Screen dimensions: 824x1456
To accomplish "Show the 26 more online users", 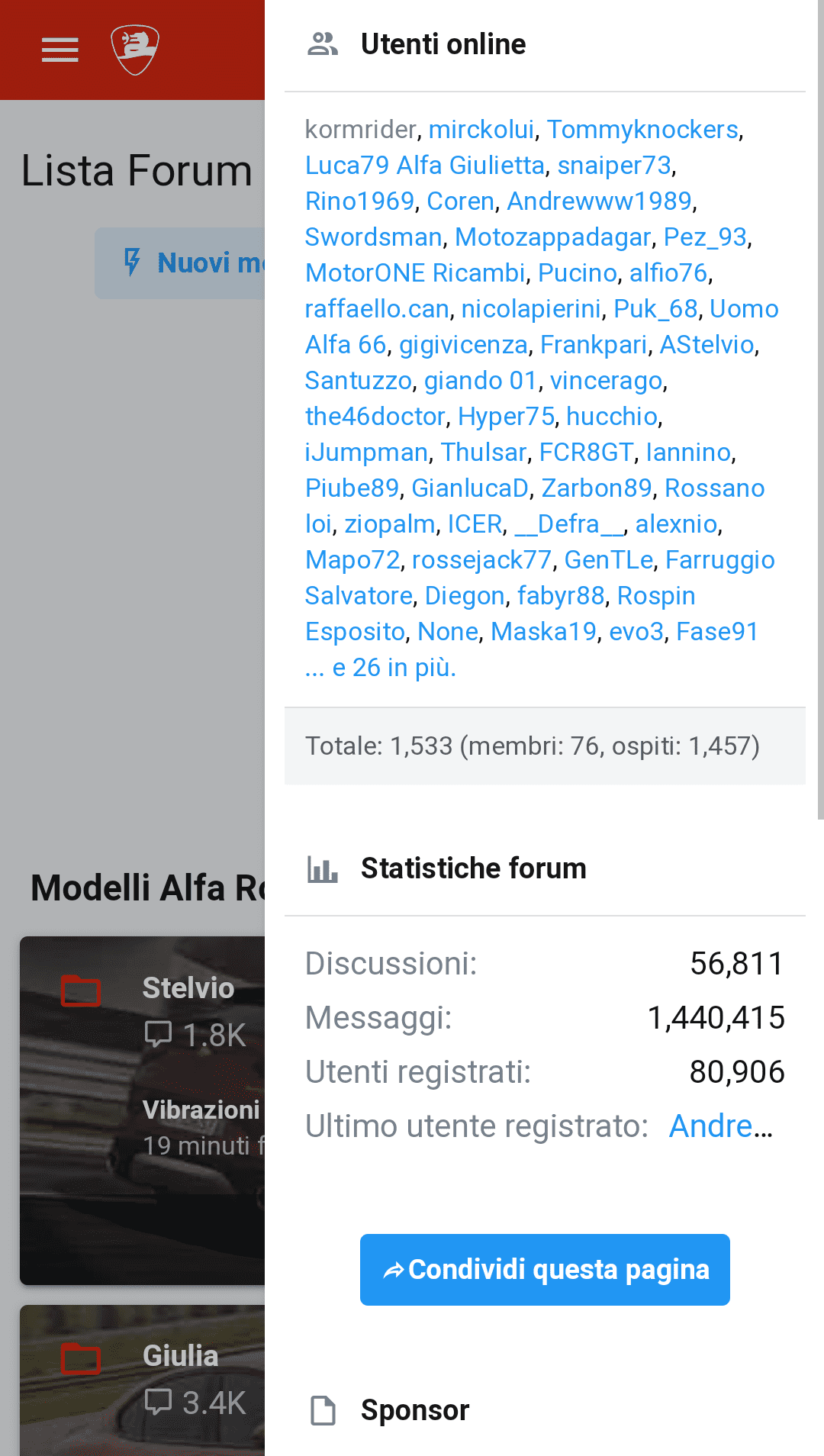I will [394, 668].
